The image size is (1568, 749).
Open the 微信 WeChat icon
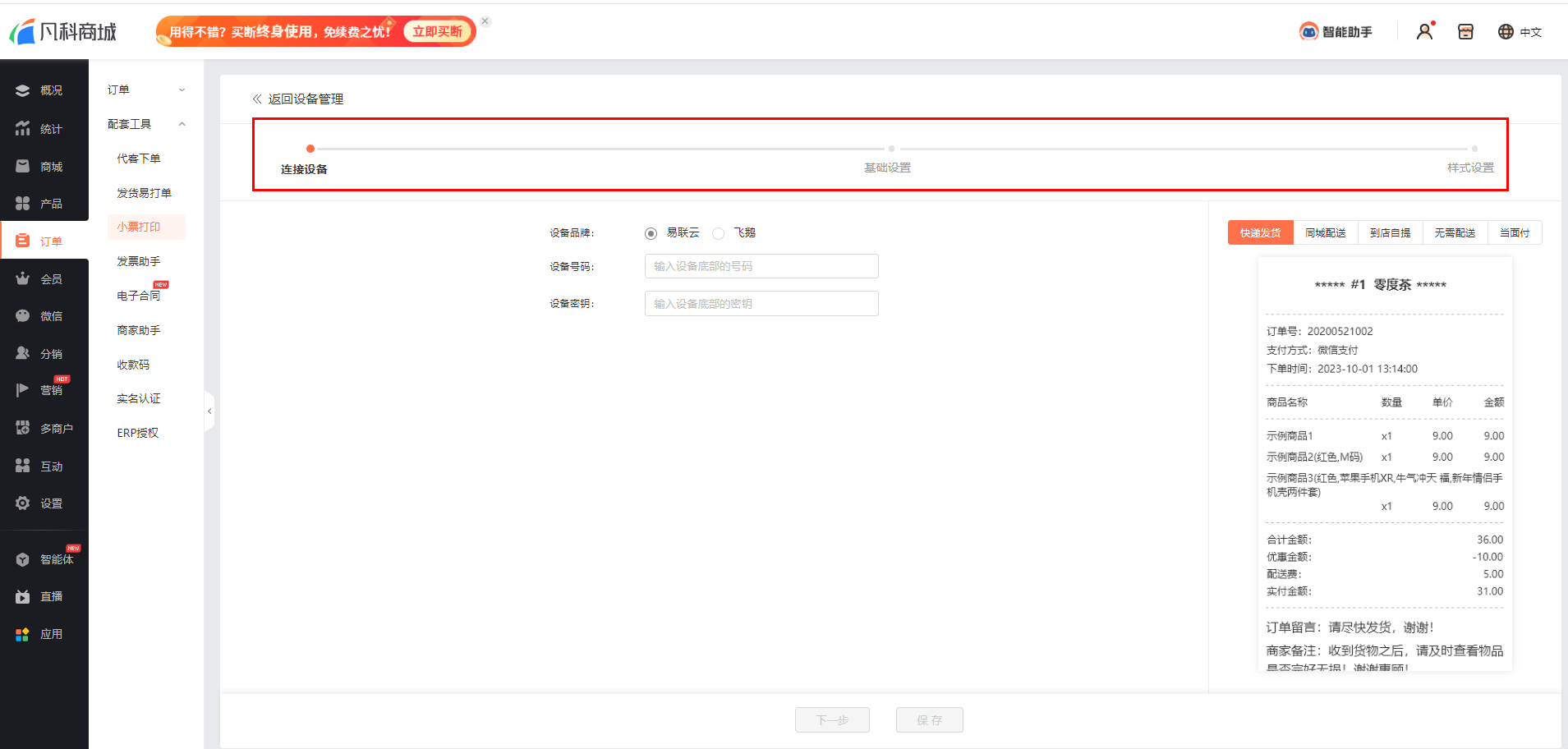pyautogui.click(x=22, y=316)
